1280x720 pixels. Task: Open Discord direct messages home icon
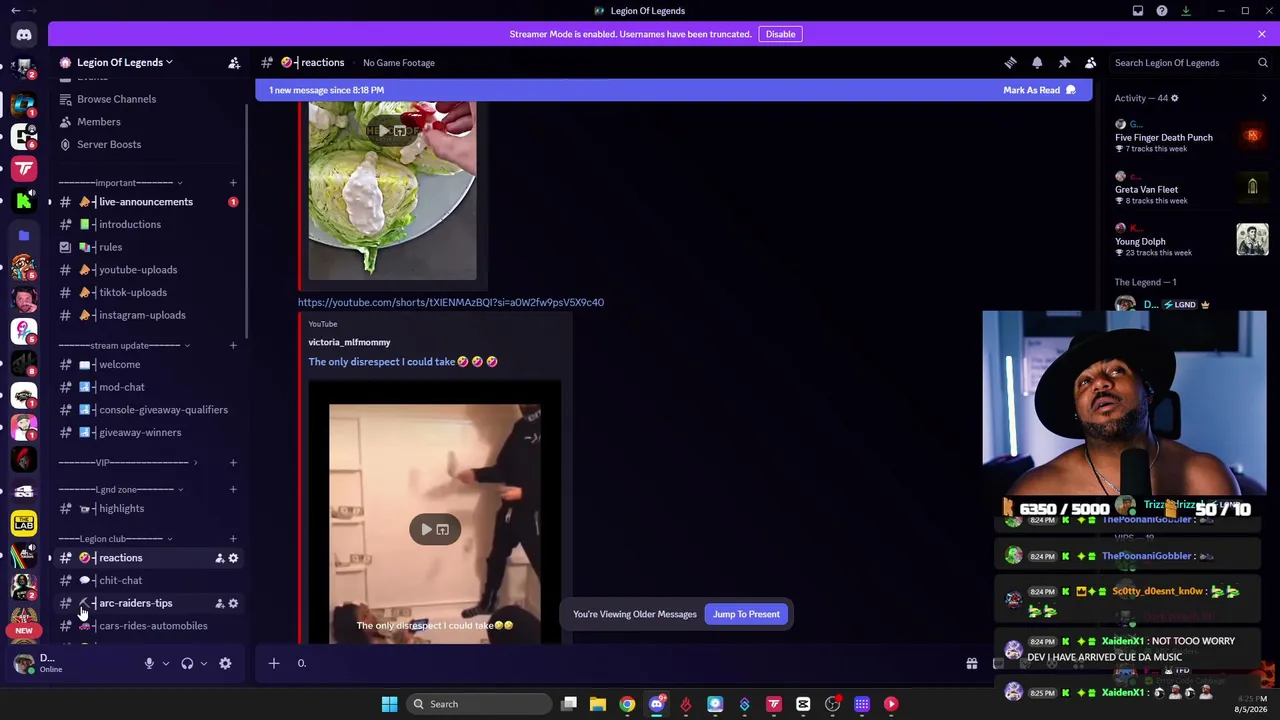(24, 35)
